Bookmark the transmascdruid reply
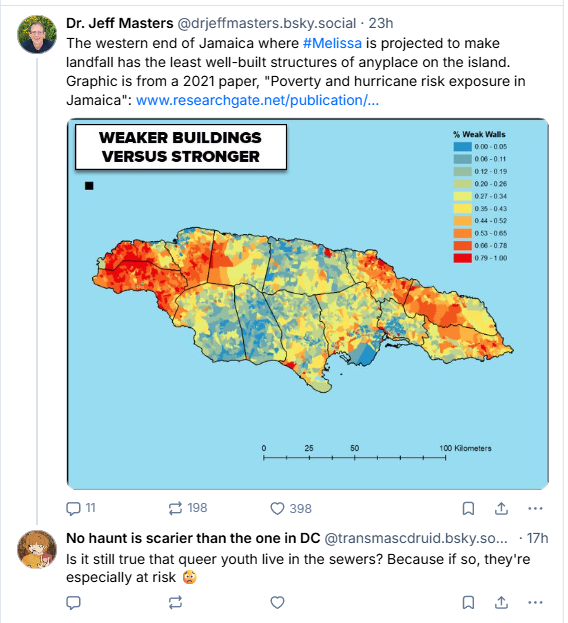Image resolution: width=568 pixels, height=623 pixels. pyautogui.click(x=468, y=602)
